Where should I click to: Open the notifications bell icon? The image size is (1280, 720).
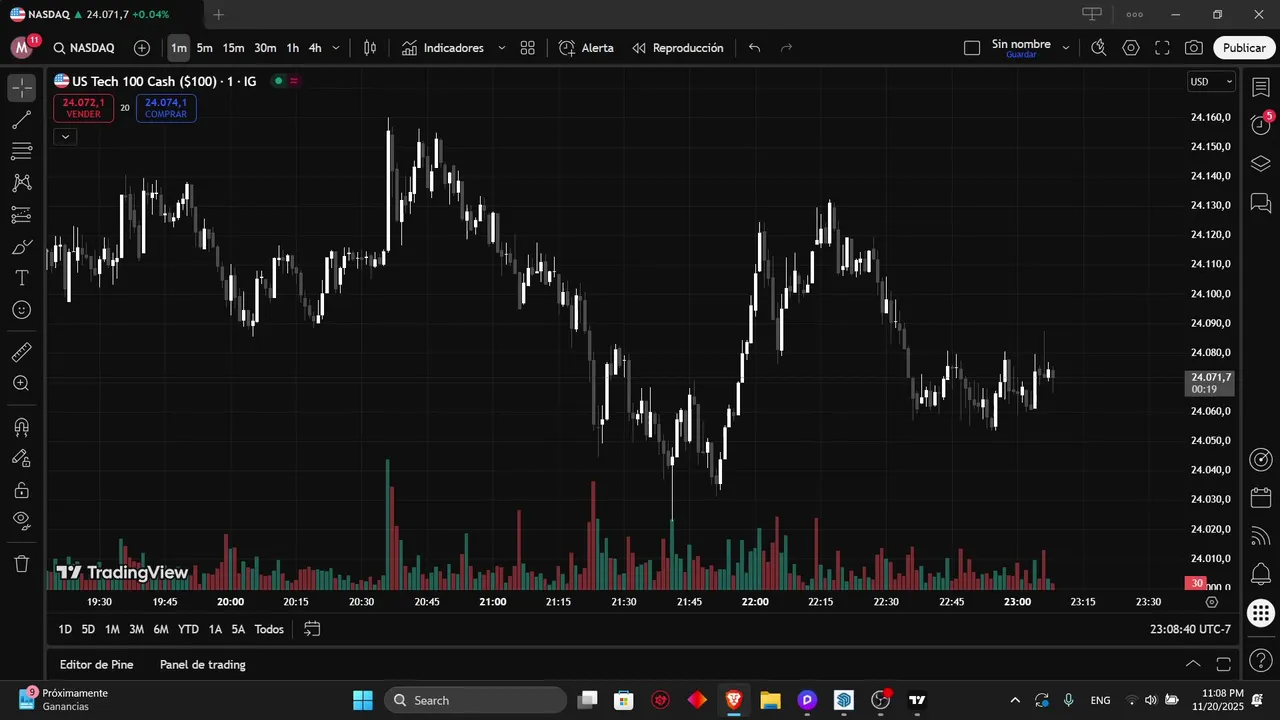pos(1260,575)
